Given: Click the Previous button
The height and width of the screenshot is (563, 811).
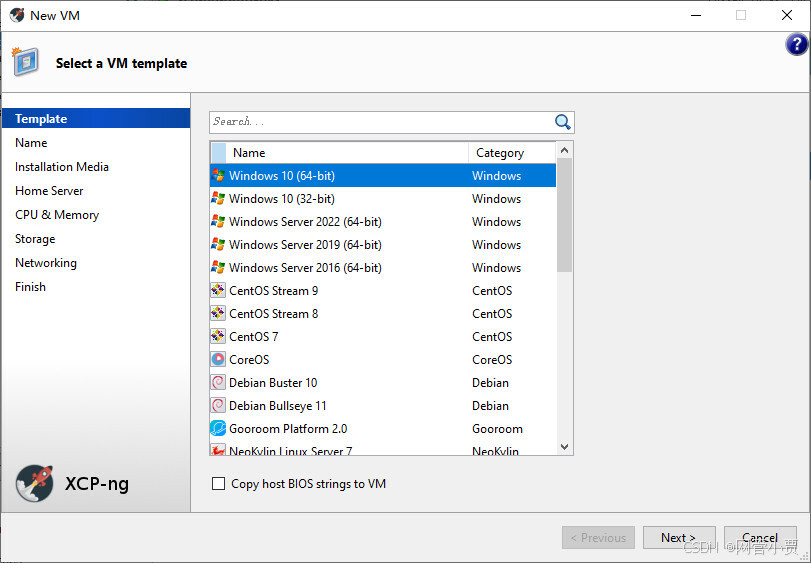Looking at the screenshot, I should pos(598,538).
